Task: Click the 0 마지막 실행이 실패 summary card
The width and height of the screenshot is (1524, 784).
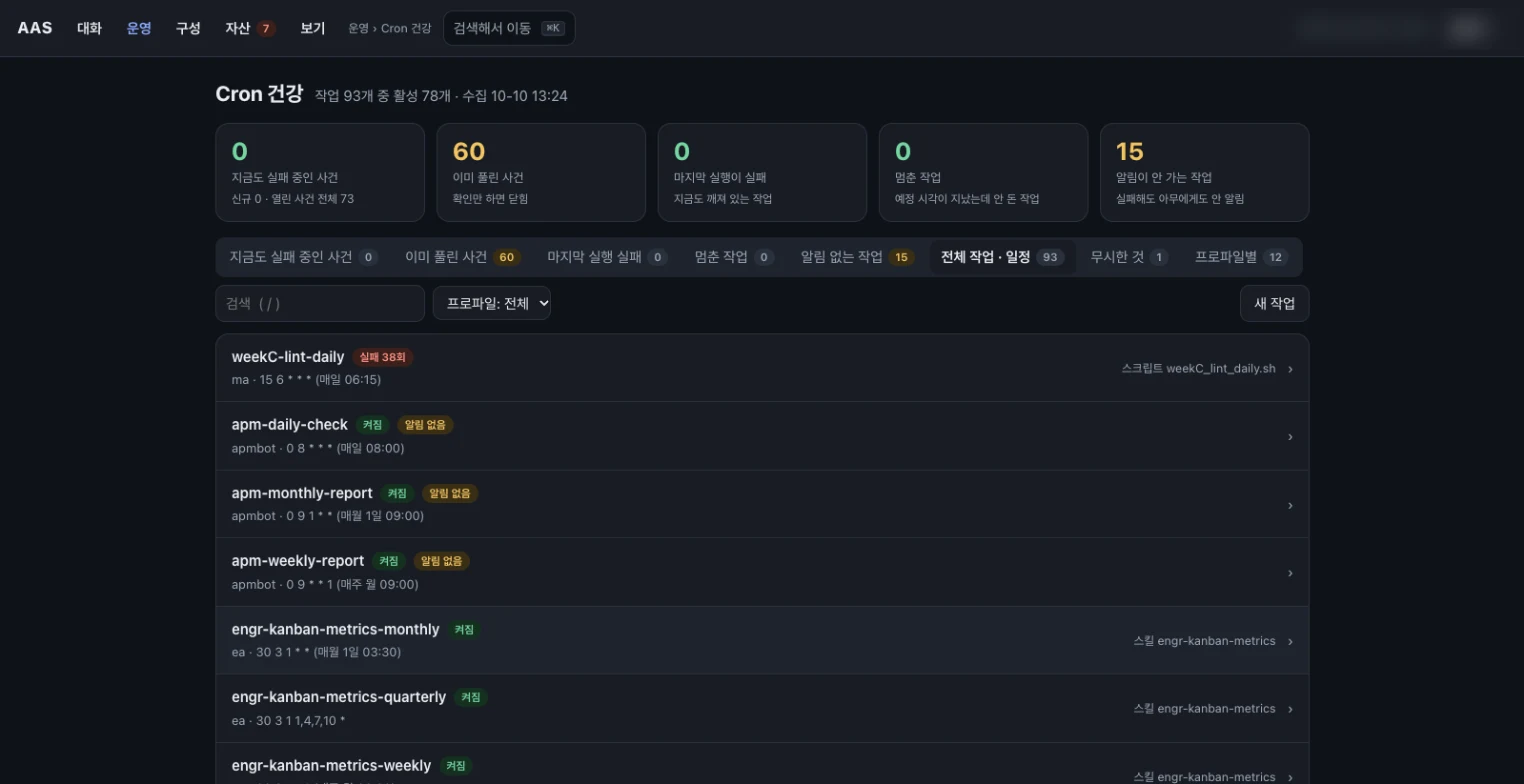Action: [762, 172]
